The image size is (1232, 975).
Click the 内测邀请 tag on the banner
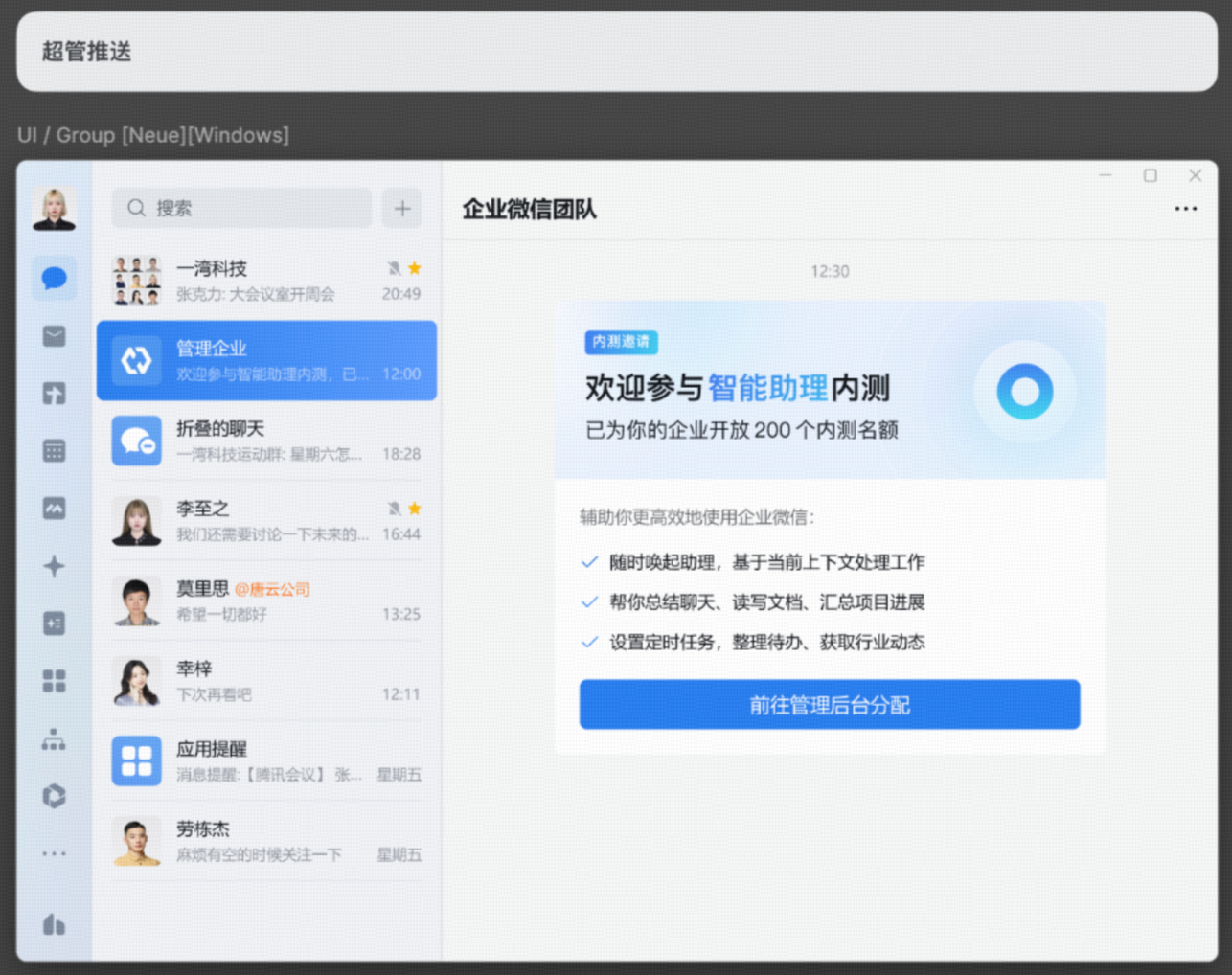pyautogui.click(x=621, y=342)
